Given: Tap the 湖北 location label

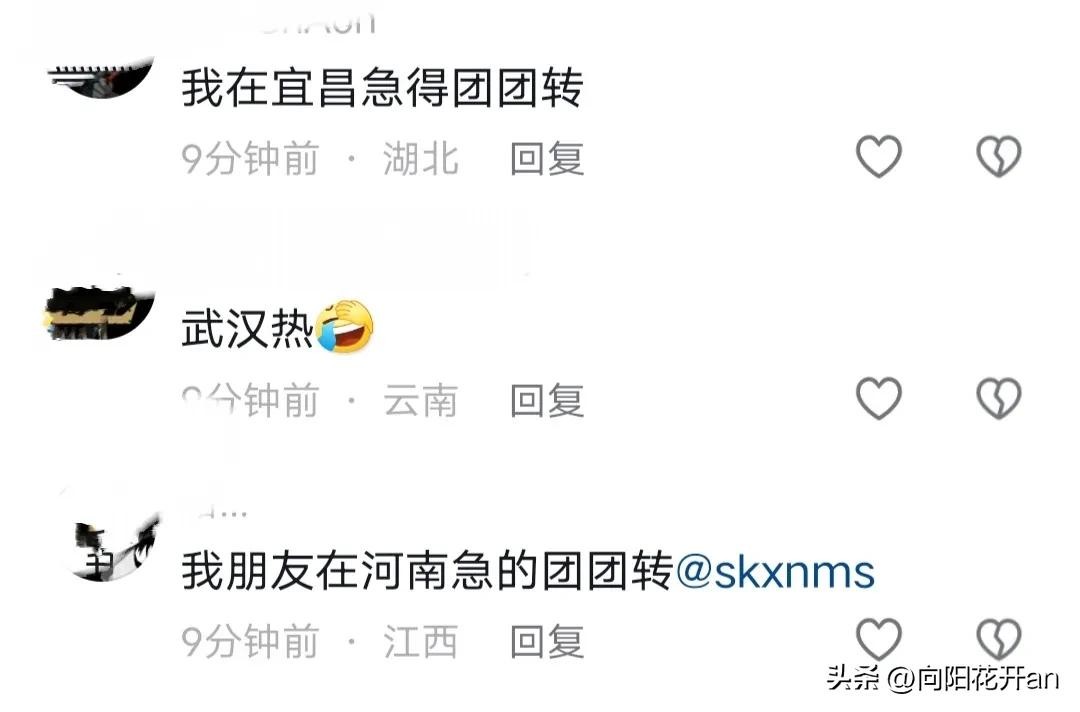Looking at the screenshot, I should [x=421, y=158].
